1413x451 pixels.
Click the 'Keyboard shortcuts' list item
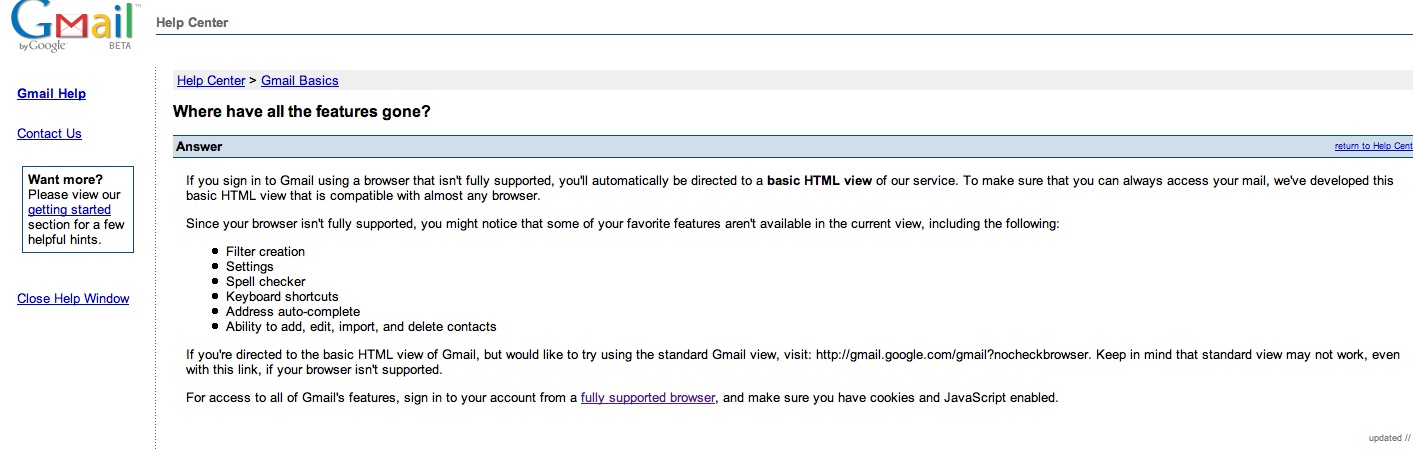coord(282,297)
